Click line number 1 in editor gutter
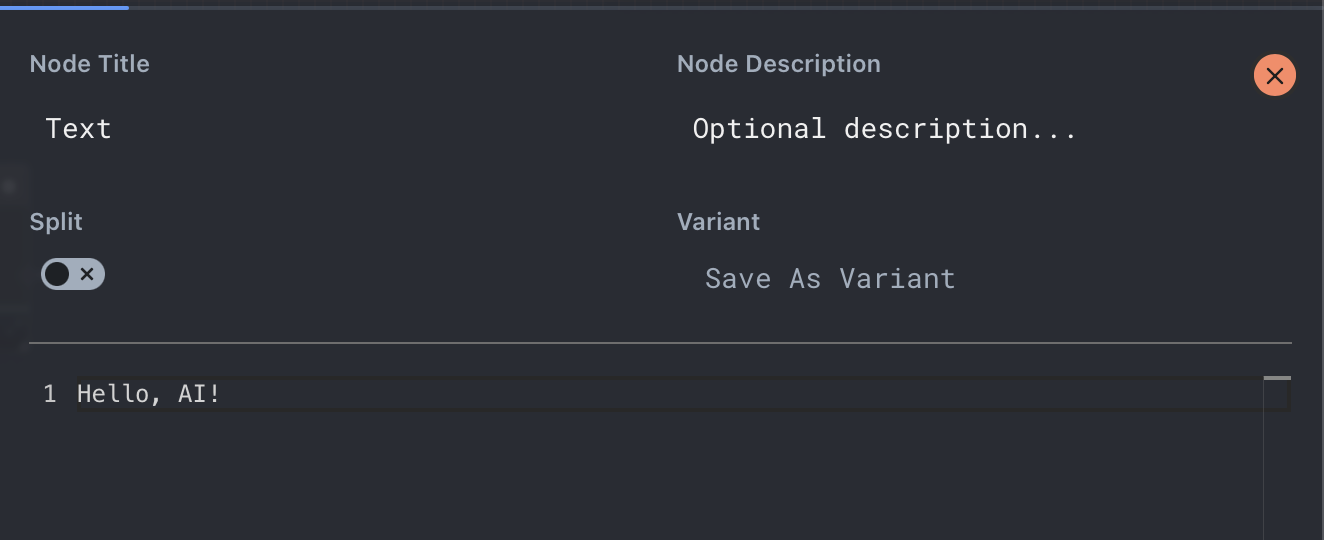 pos(50,394)
